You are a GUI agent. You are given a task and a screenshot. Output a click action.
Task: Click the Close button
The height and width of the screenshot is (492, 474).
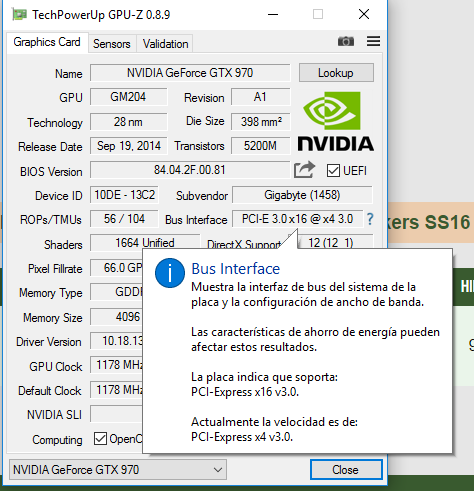346,470
